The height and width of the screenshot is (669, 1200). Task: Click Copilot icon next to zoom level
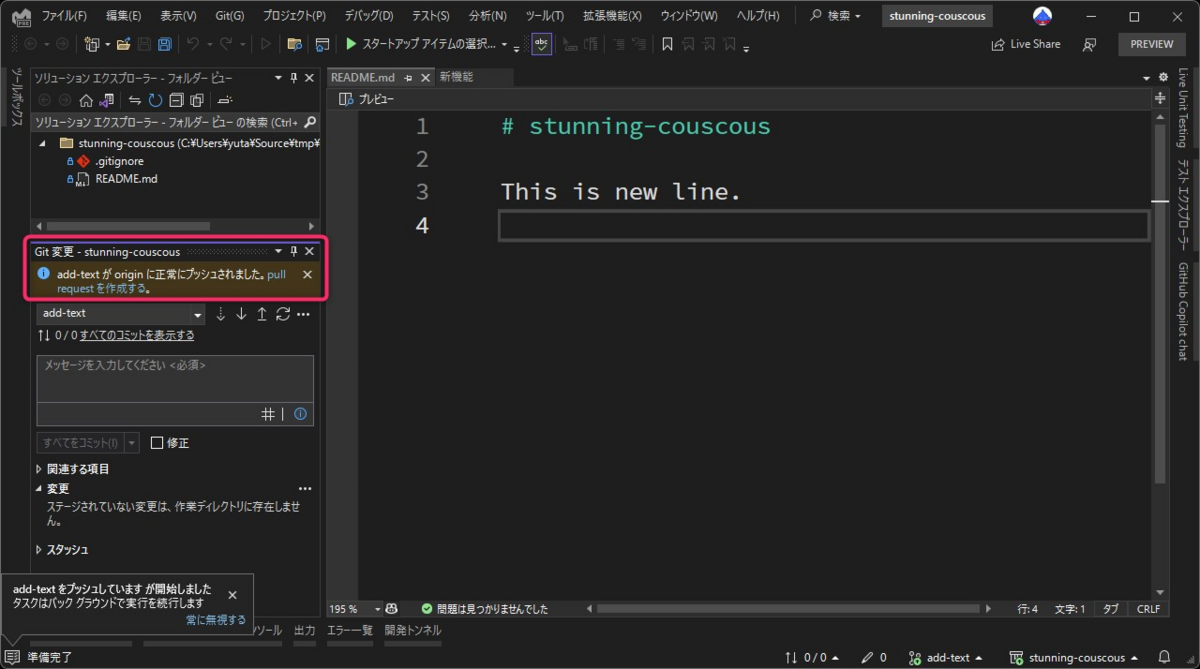pos(393,608)
